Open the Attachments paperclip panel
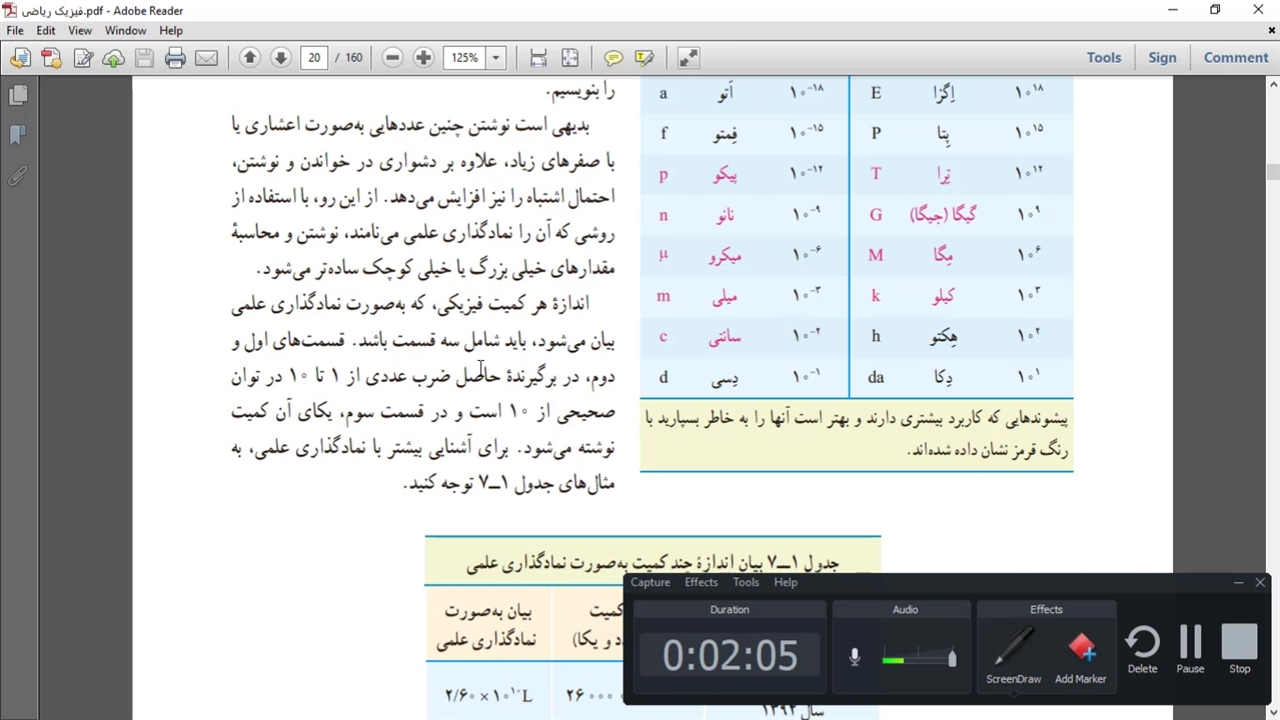1280x720 pixels. (x=18, y=177)
